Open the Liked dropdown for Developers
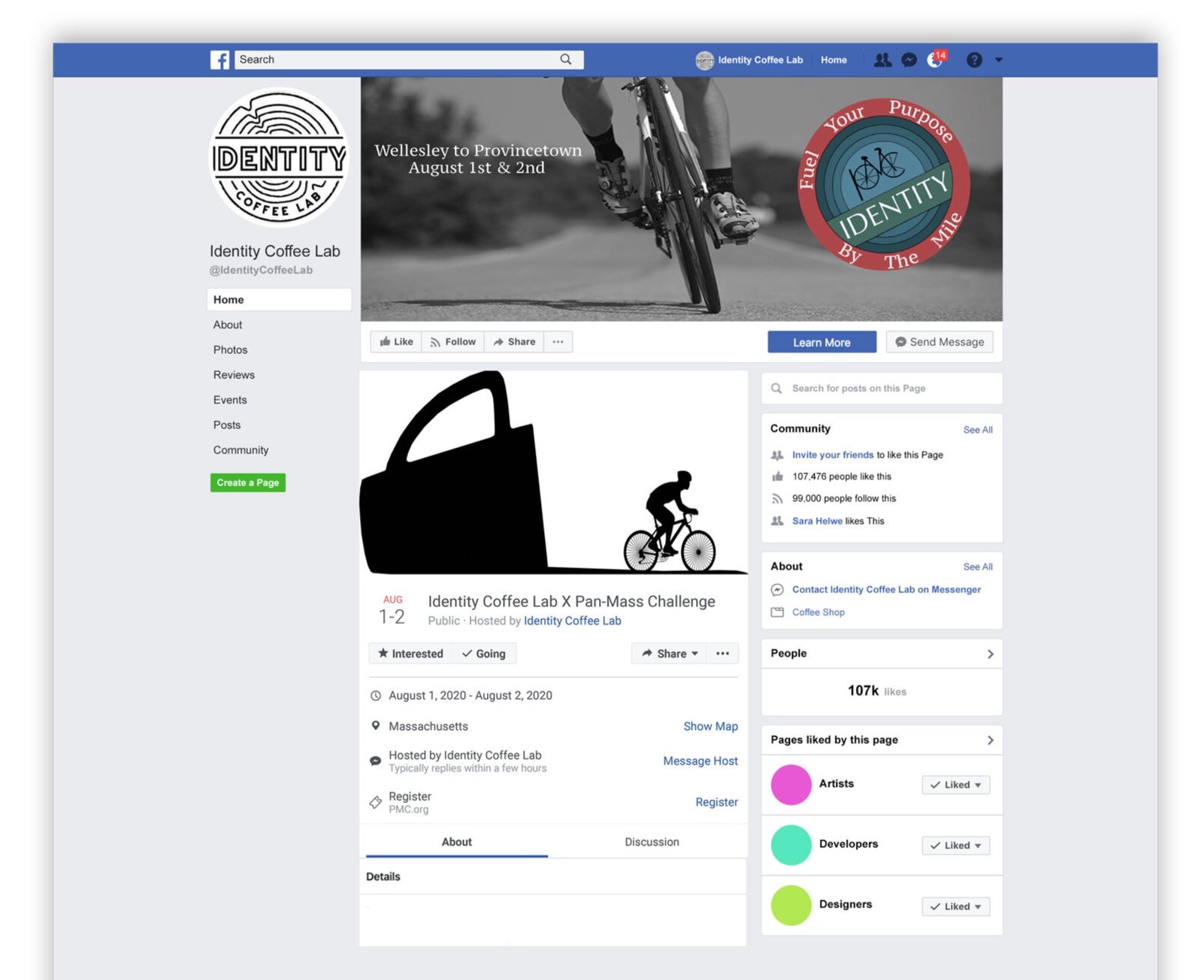Viewport: 1204px width, 980px height. pyautogui.click(x=955, y=845)
